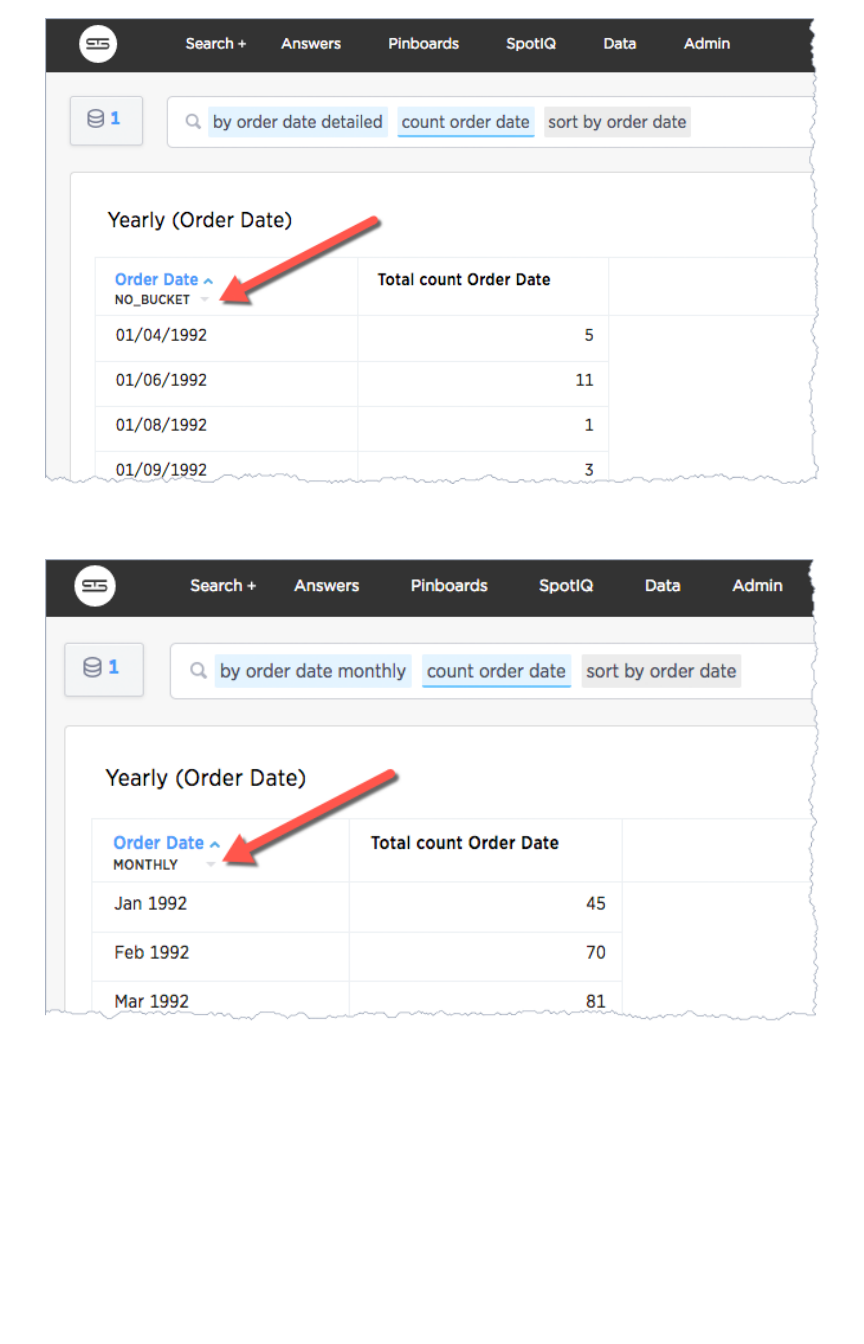Open Admin in bottom navigation bar
864x1344 pixels.
click(x=756, y=586)
